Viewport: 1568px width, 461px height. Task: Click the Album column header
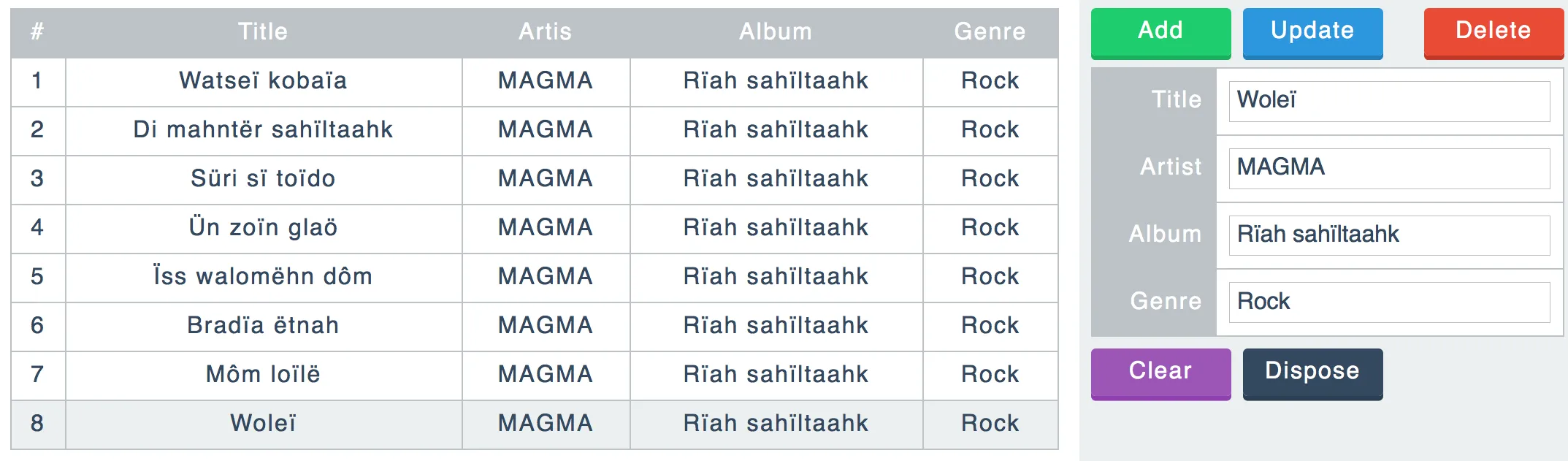pyautogui.click(x=776, y=32)
